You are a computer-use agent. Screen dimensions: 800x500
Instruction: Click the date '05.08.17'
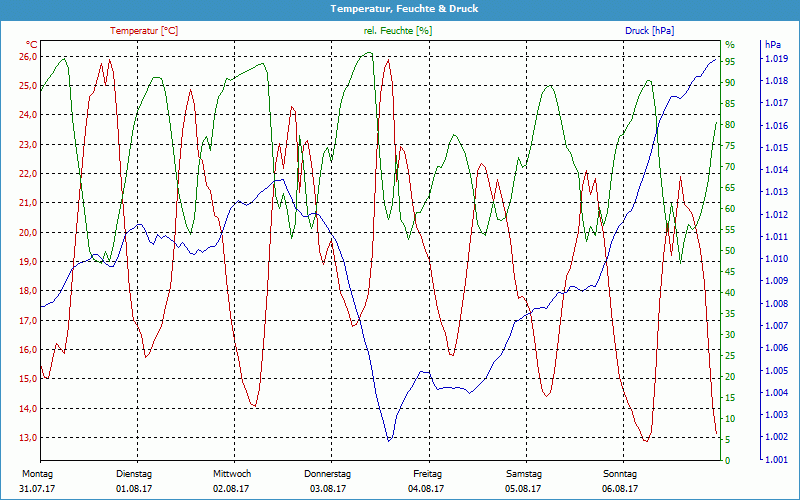click(x=523, y=489)
